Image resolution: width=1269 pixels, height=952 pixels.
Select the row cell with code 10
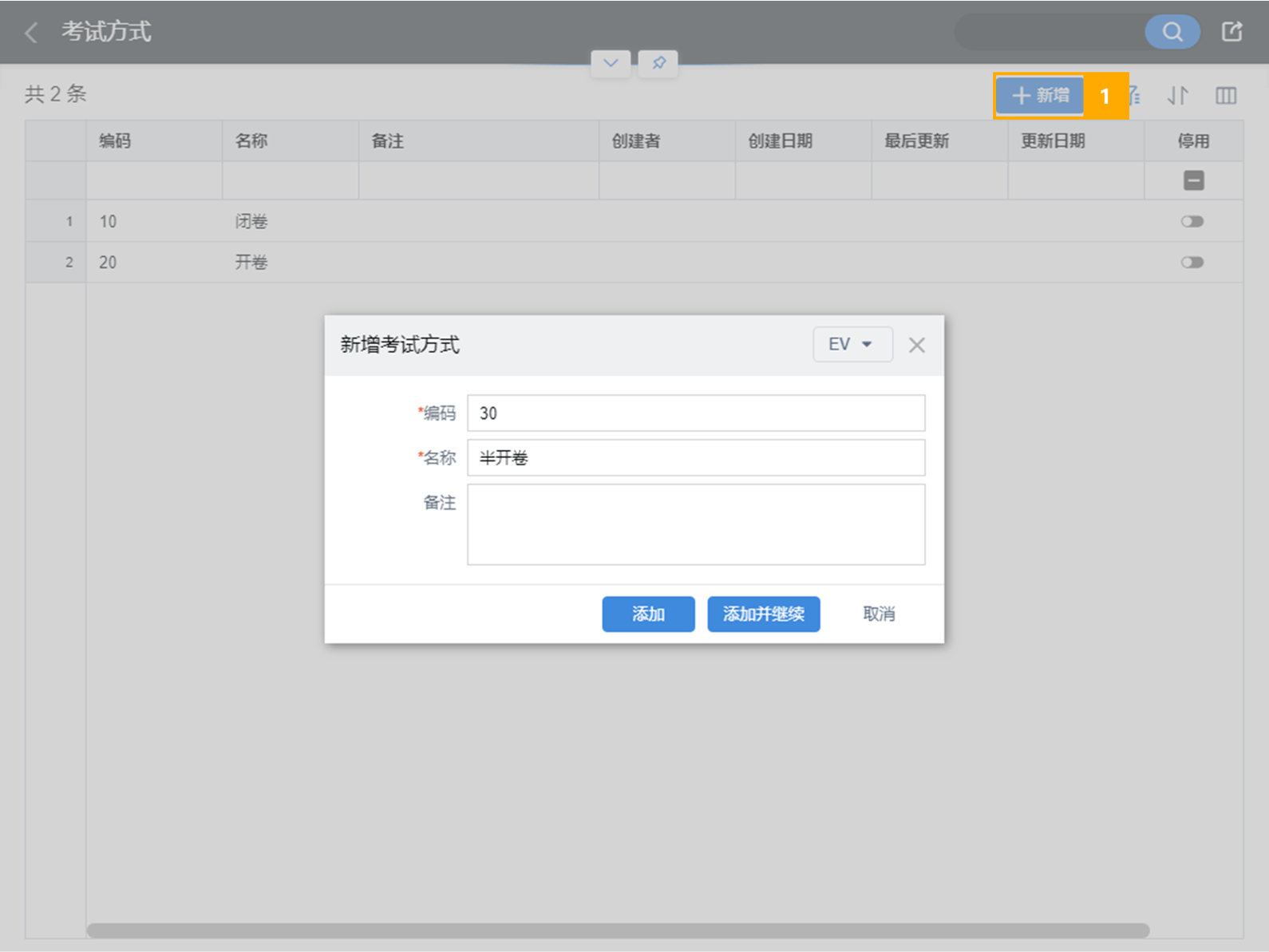(154, 221)
